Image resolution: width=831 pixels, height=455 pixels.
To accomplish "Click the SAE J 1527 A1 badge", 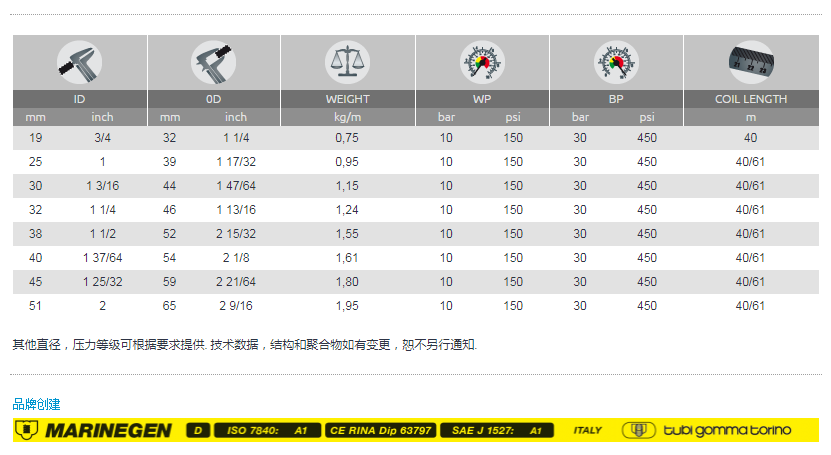I will click(494, 430).
